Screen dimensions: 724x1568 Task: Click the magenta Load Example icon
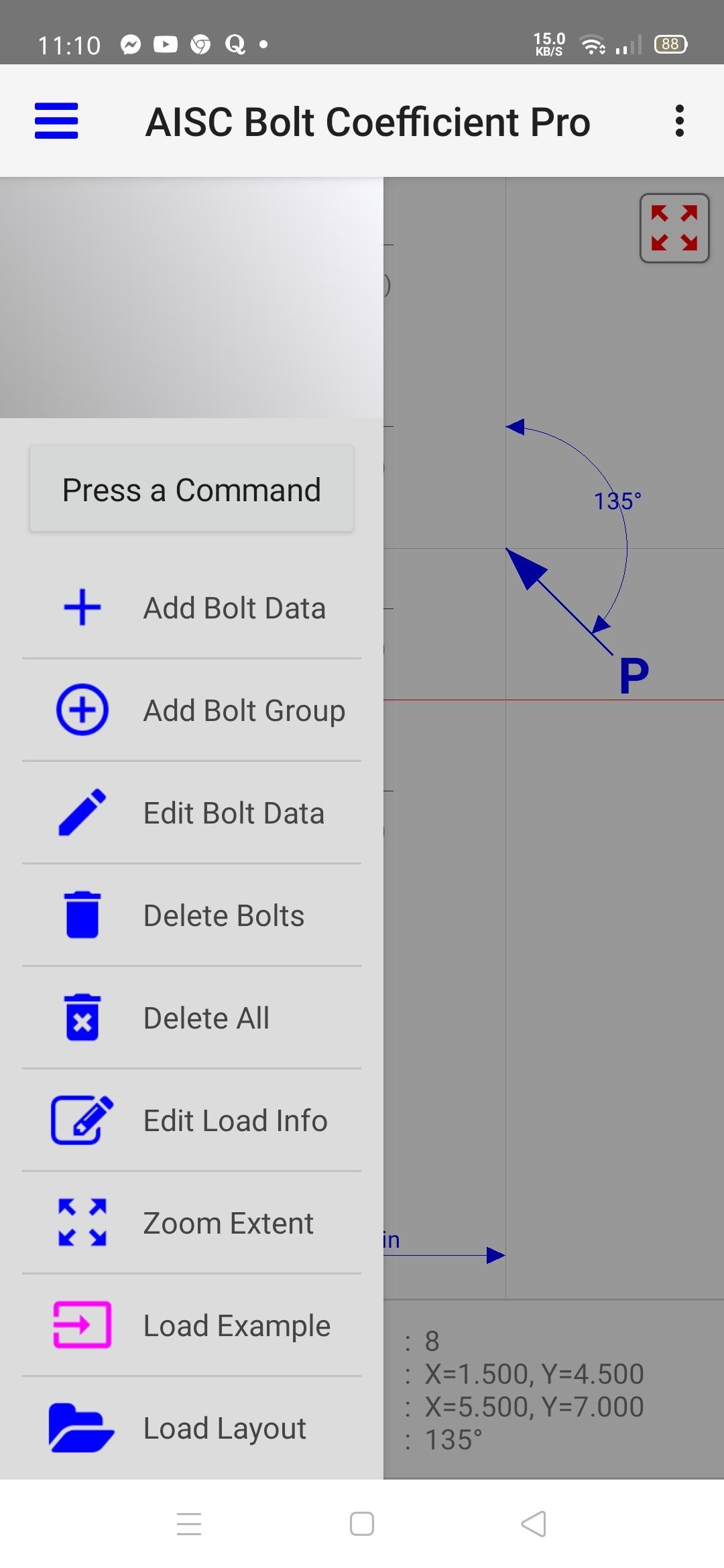click(x=81, y=1325)
